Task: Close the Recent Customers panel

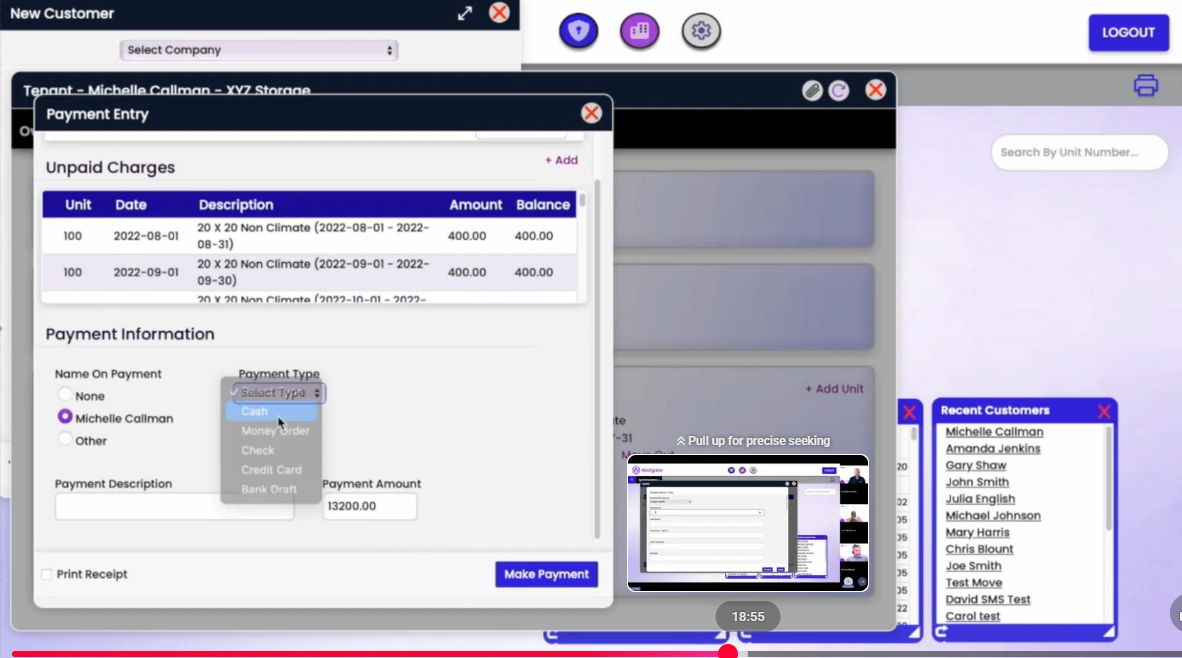Action: pyautogui.click(x=1104, y=411)
